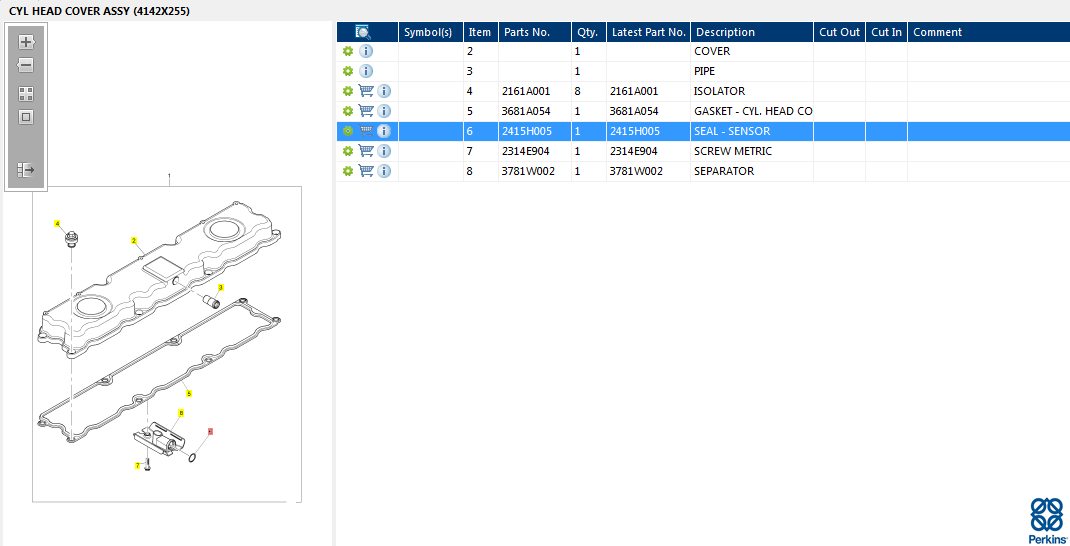The image size is (1070, 546).
Task: Click the Description column header
Action: 752,32
